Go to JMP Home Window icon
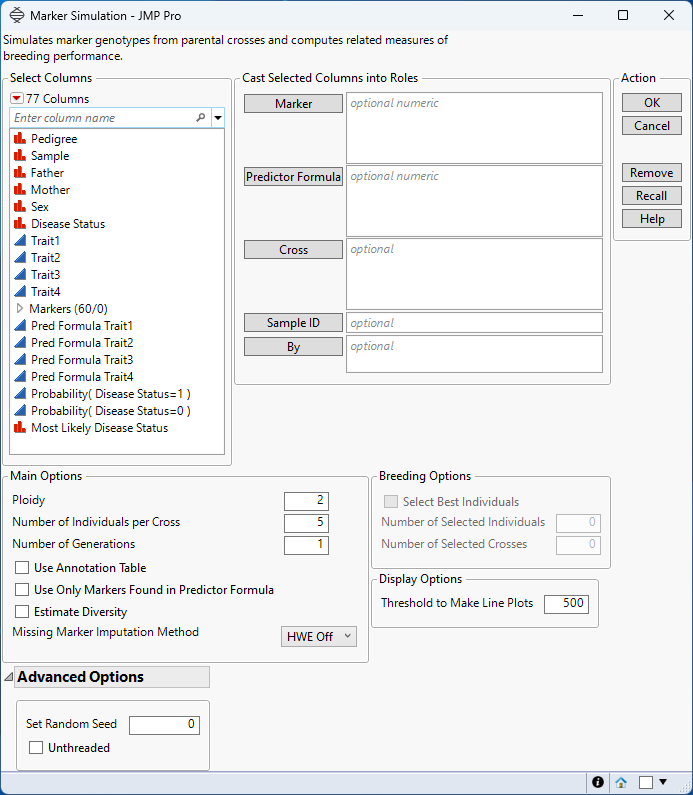The width and height of the screenshot is (693, 795). coord(621,782)
